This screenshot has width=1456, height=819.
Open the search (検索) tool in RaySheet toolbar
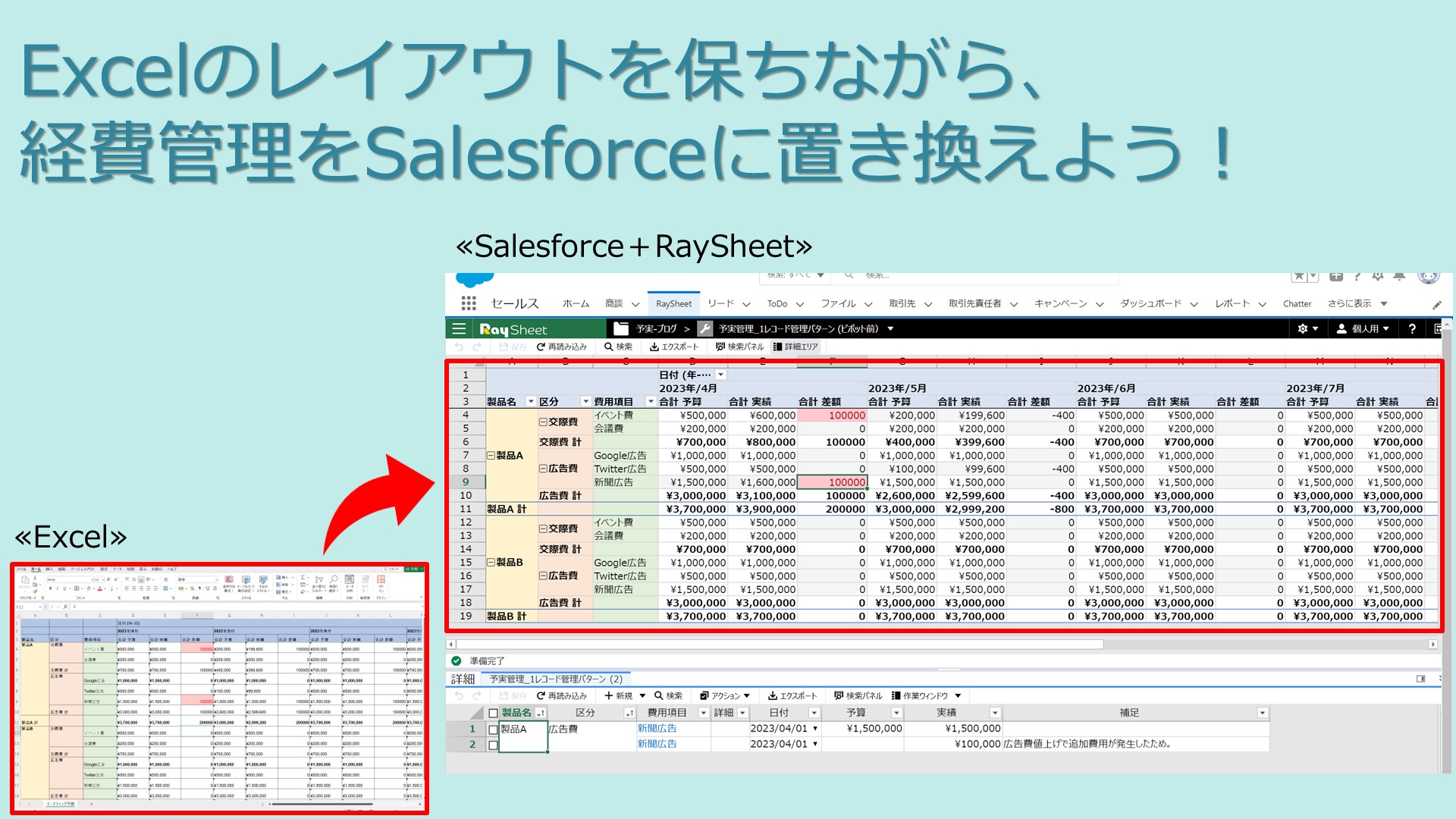click(x=609, y=347)
